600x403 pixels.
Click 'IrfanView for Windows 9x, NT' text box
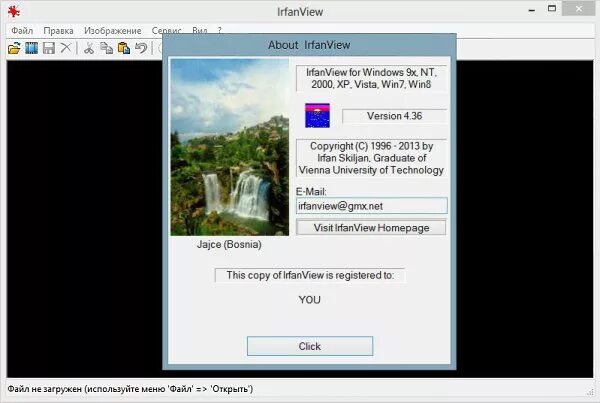tap(372, 78)
